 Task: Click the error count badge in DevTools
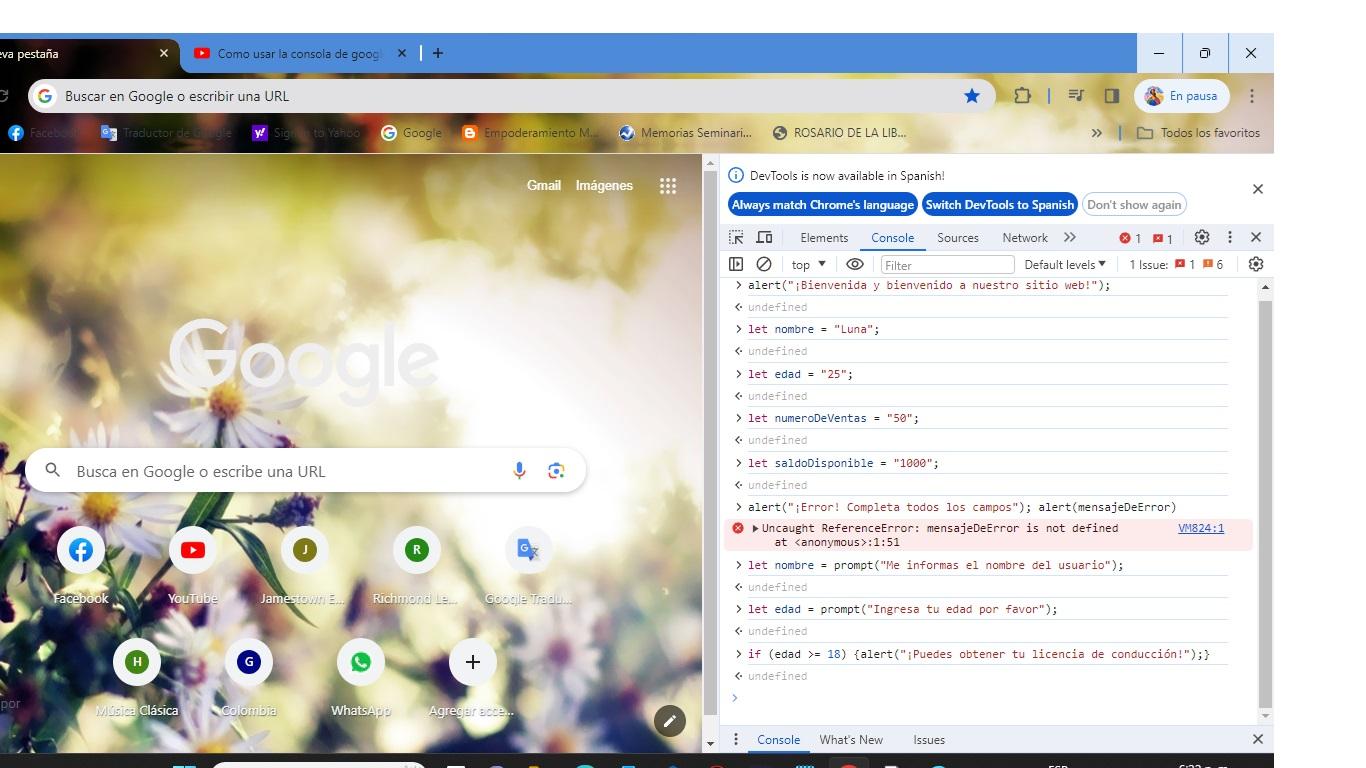tap(1131, 238)
